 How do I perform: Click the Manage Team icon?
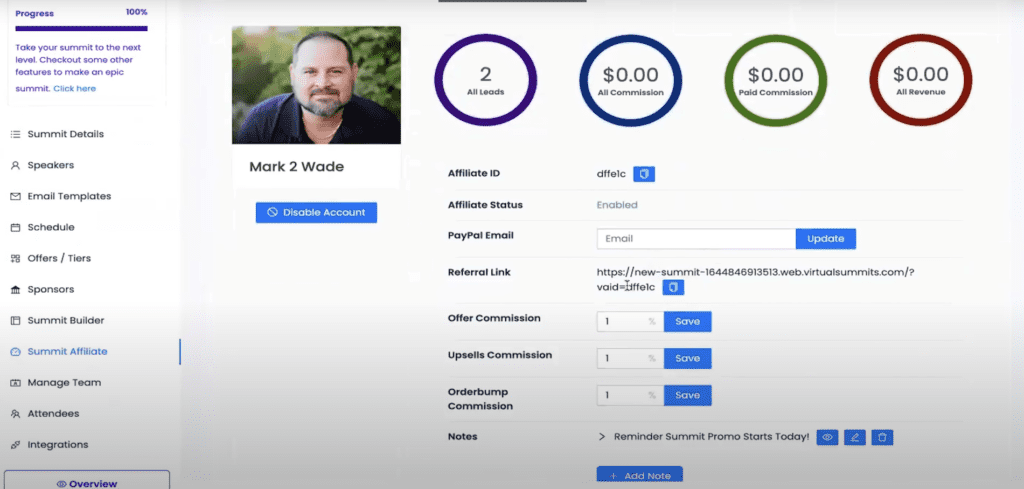click(16, 383)
